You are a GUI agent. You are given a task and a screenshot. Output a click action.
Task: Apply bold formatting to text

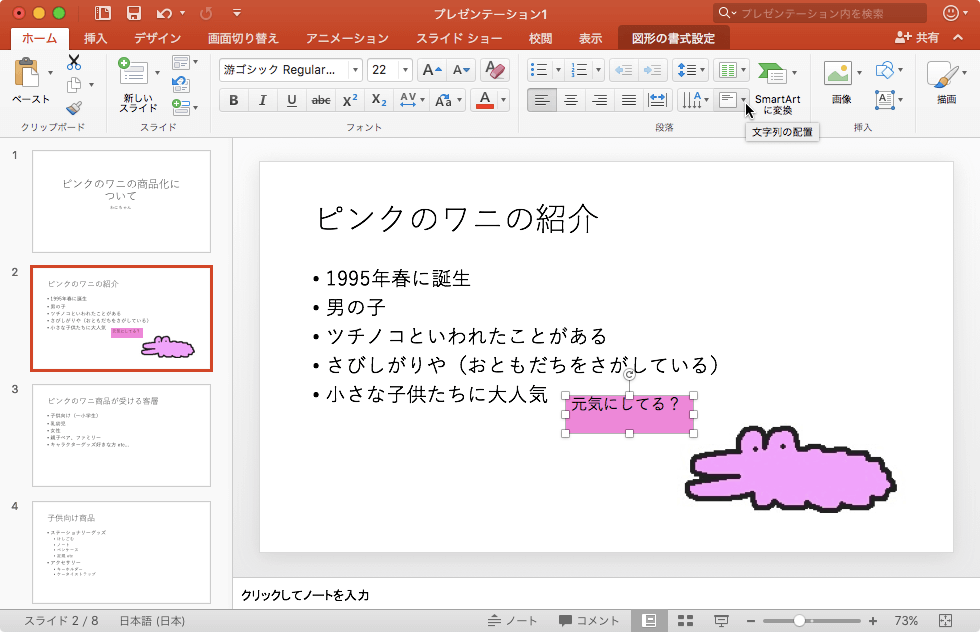click(x=232, y=100)
